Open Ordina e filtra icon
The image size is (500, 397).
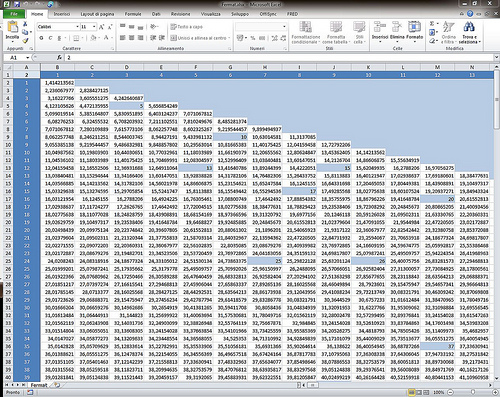click(x=448, y=27)
